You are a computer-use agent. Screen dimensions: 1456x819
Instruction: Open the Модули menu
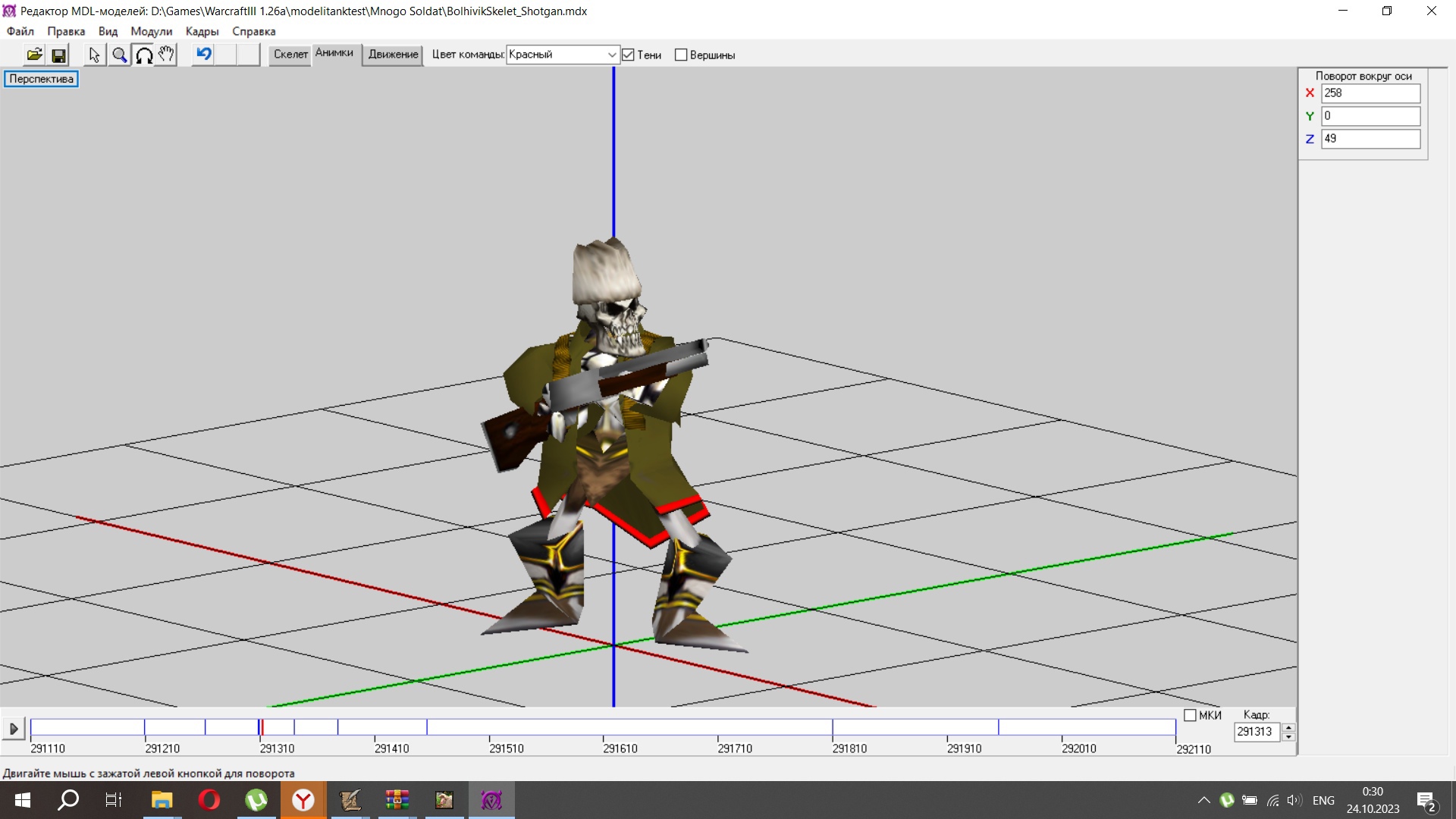[151, 31]
